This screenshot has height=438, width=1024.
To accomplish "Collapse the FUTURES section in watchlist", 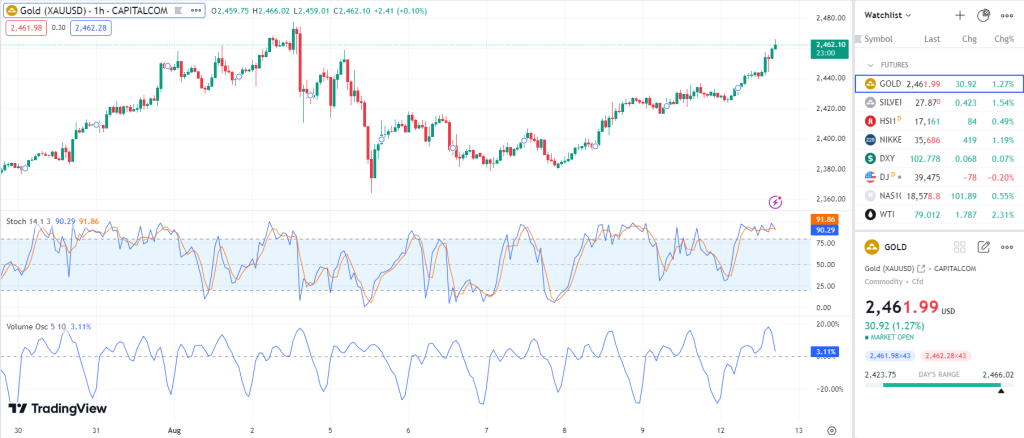I will pos(870,64).
